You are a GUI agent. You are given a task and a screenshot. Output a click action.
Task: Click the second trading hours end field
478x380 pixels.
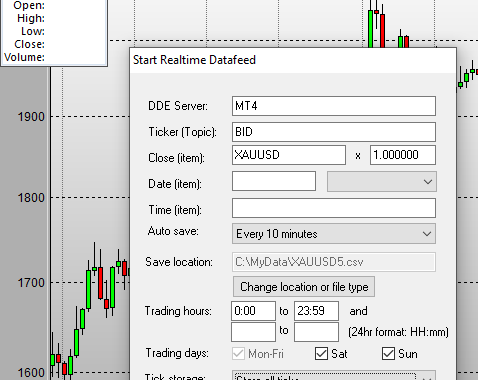(316, 332)
